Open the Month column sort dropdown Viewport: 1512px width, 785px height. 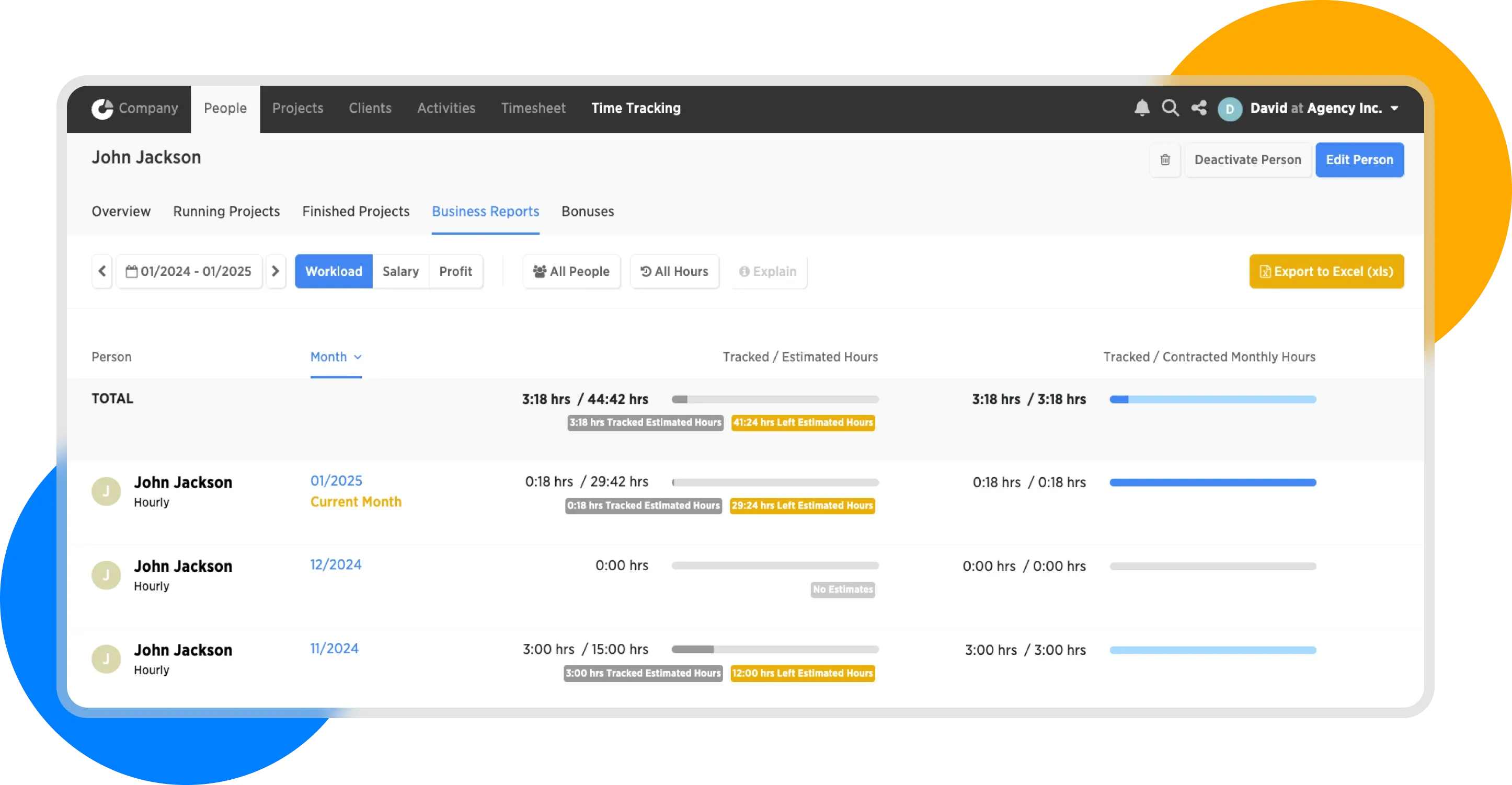[336, 357]
